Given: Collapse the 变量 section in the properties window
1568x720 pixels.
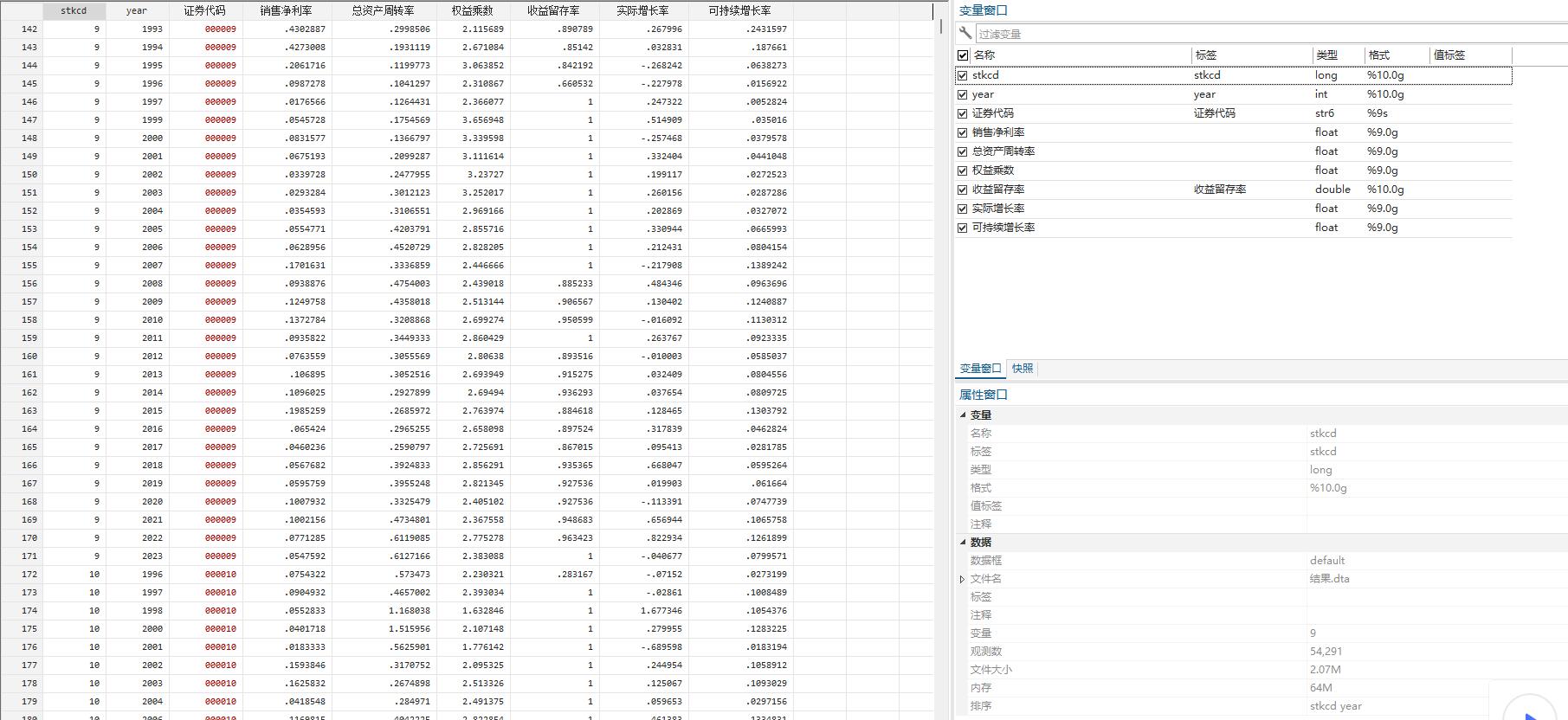Looking at the screenshot, I should pyautogui.click(x=963, y=415).
